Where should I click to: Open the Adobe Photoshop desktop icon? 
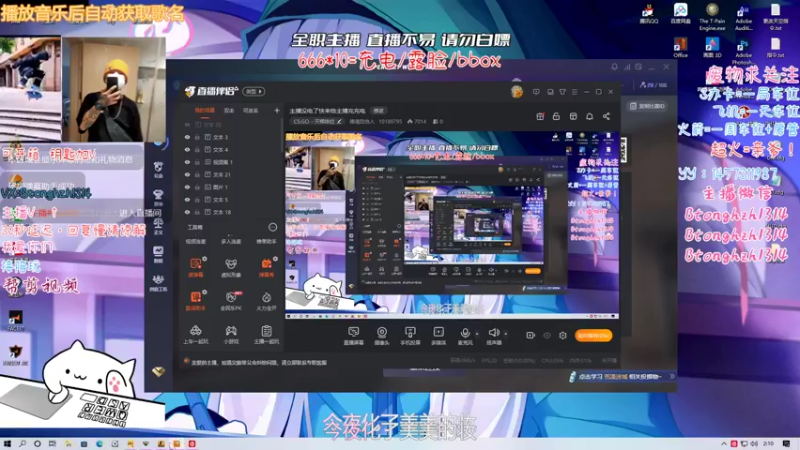743,51
